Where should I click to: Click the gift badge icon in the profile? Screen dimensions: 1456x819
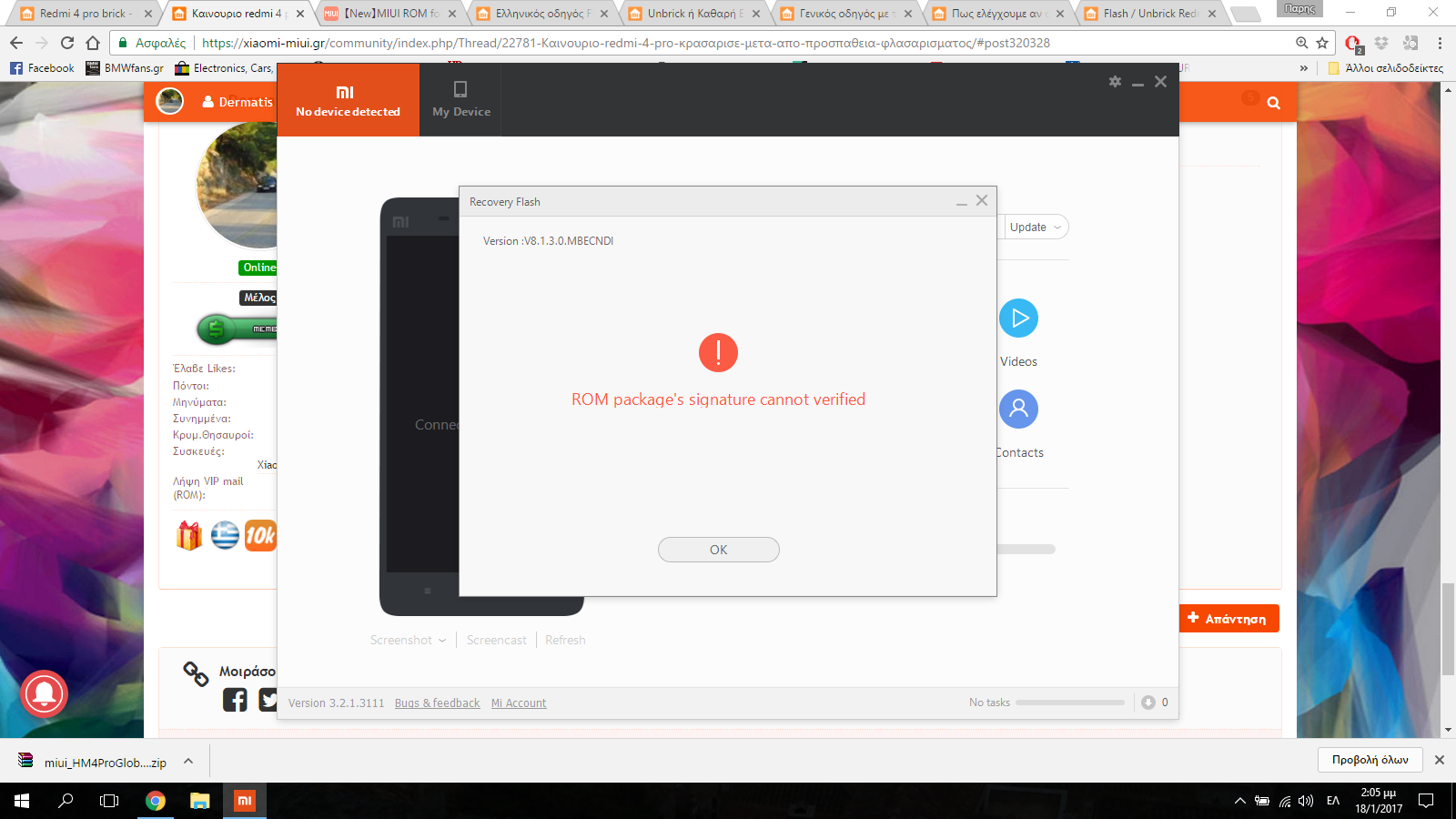[189, 536]
